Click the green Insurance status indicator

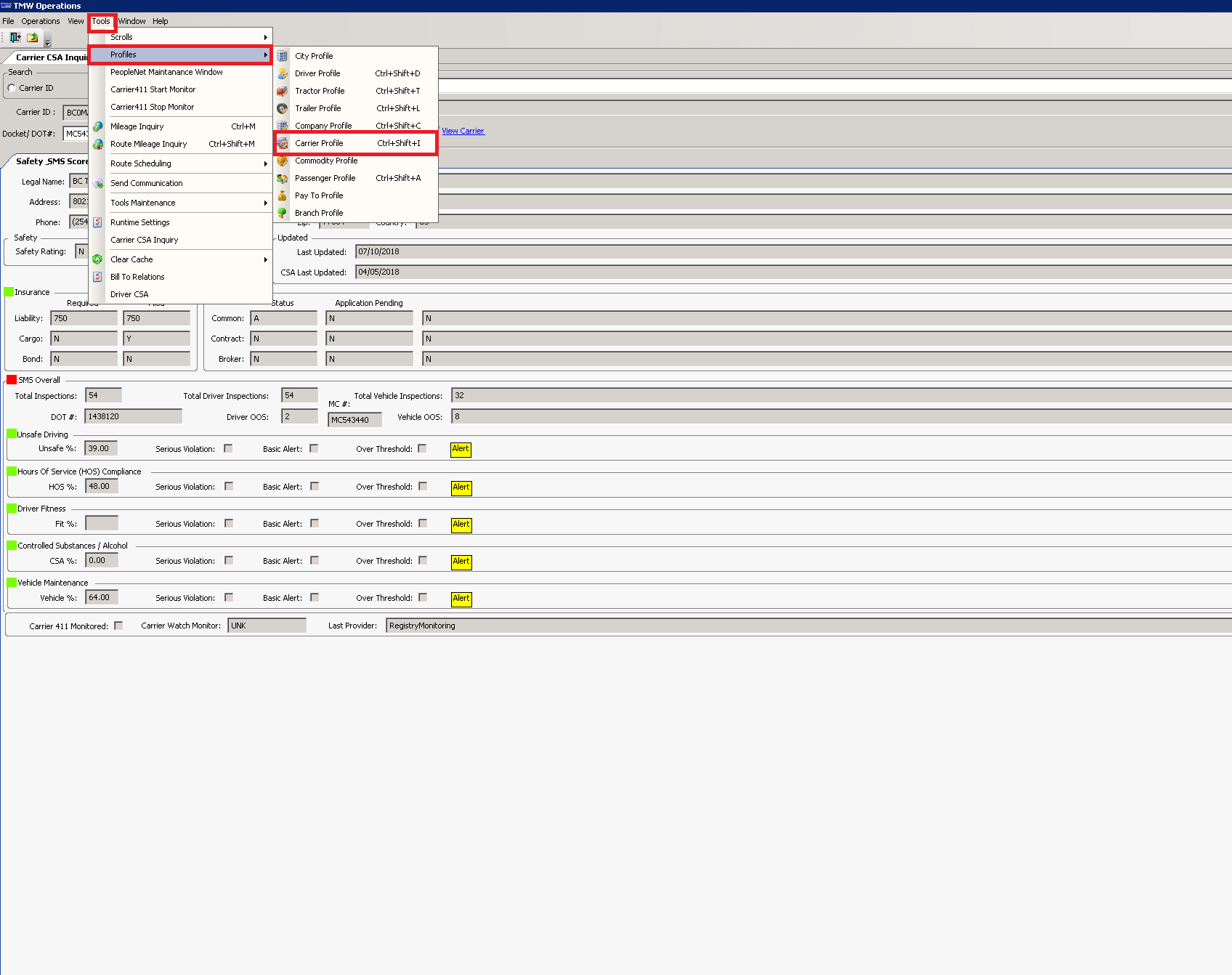coord(9,291)
